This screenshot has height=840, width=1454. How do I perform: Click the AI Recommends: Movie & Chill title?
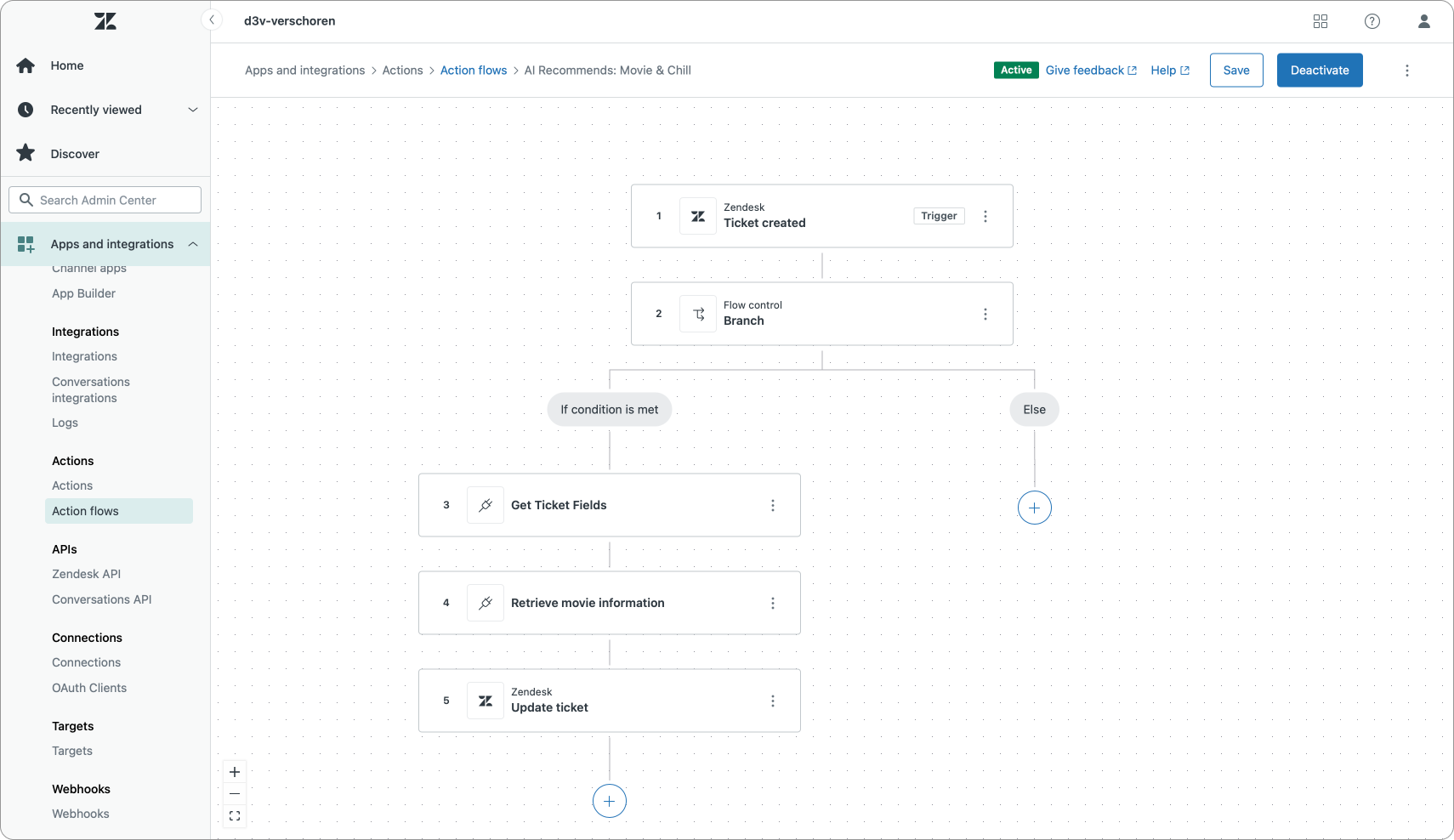[x=608, y=71]
